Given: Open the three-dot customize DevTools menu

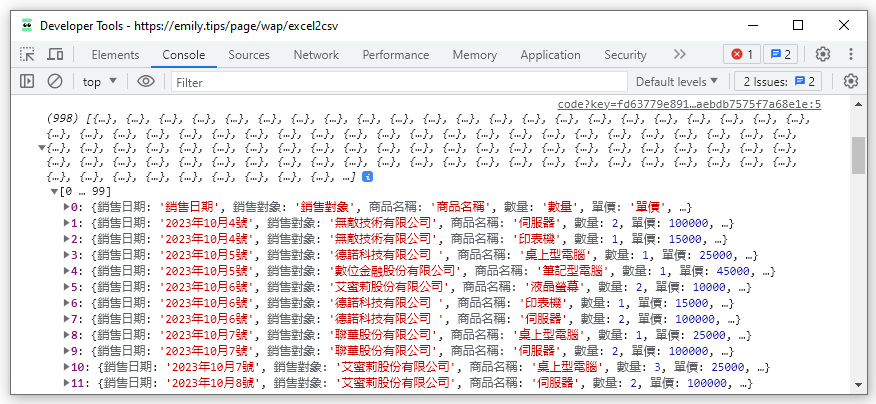Looking at the screenshot, I should [850, 54].
